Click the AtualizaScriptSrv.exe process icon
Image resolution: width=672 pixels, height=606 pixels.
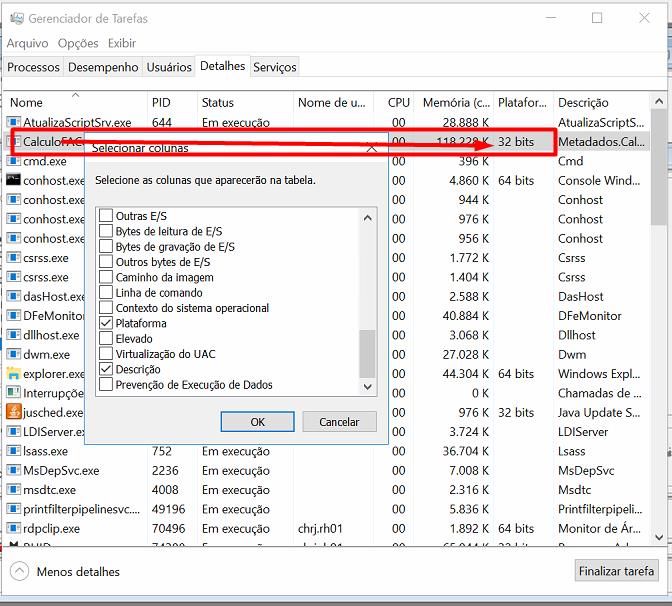pos(13,122)
